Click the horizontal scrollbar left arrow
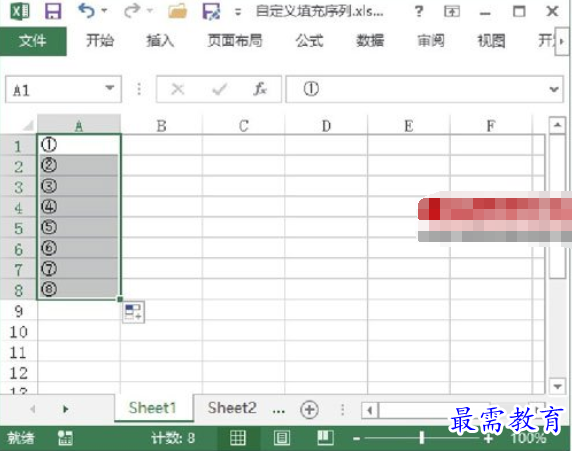Viewport: 572px width, 451px height. pyautogui.click(x=370, y=410)
